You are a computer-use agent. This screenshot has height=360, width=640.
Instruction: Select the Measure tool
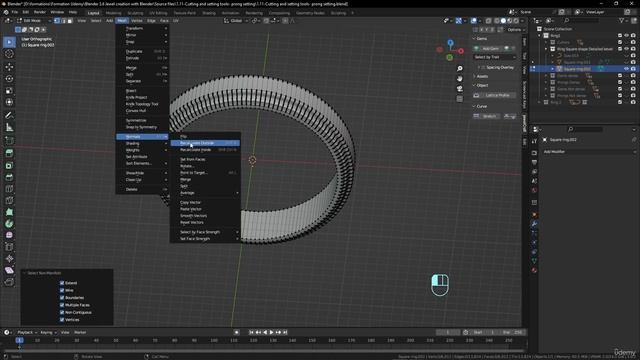(9, 127)
